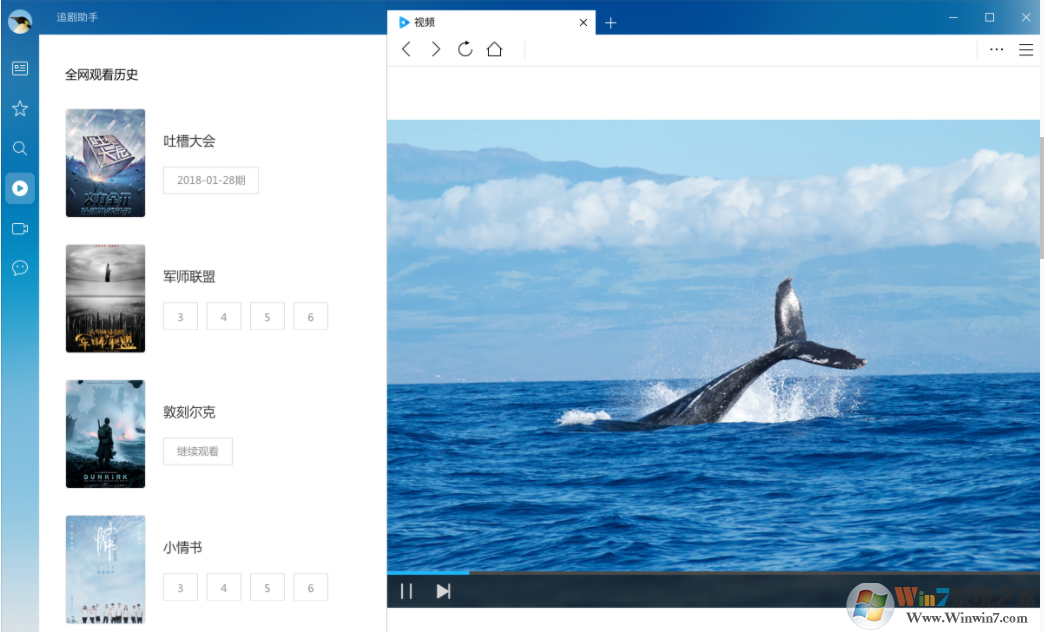Go to the home page icon
This screenshot has width=1044, height=632.
coord(494,49)
